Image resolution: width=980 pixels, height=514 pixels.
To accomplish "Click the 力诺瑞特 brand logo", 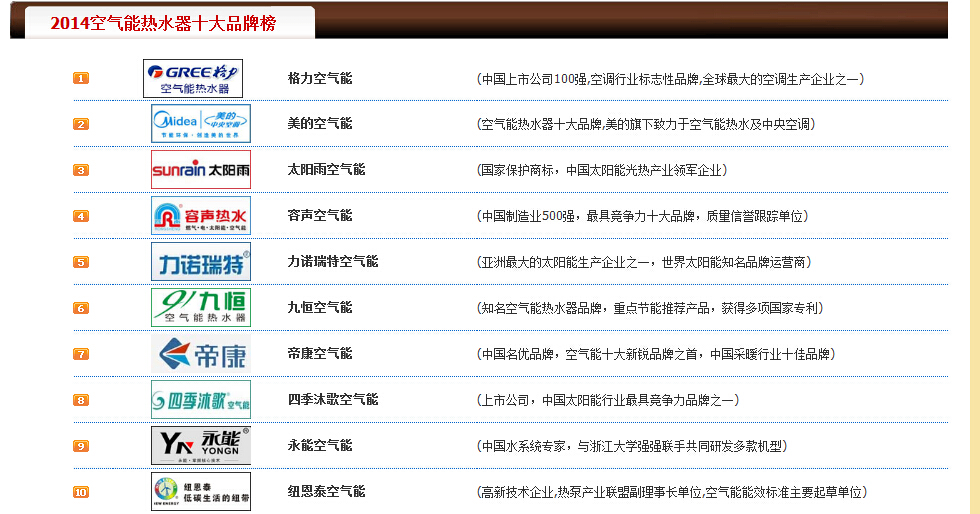I will (201, 261).
